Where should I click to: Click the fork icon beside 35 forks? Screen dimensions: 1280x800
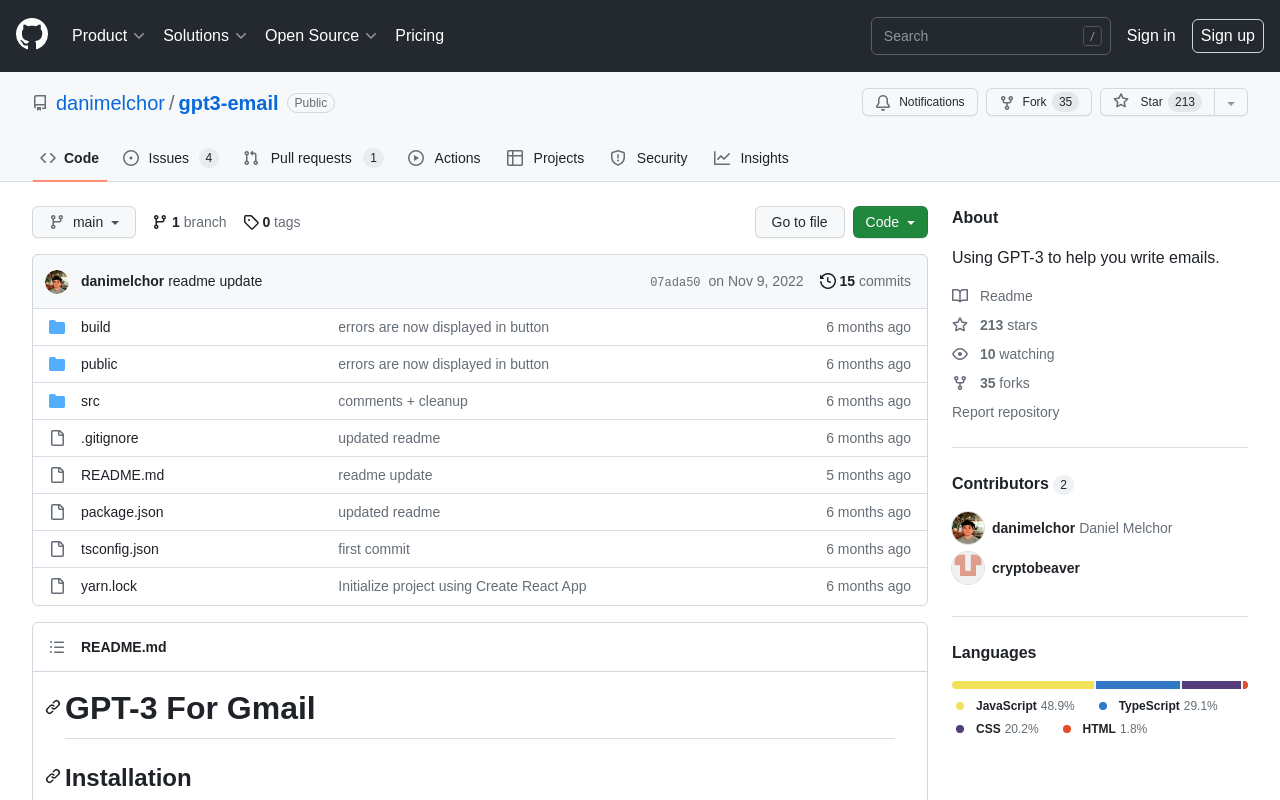coord(960,383)
